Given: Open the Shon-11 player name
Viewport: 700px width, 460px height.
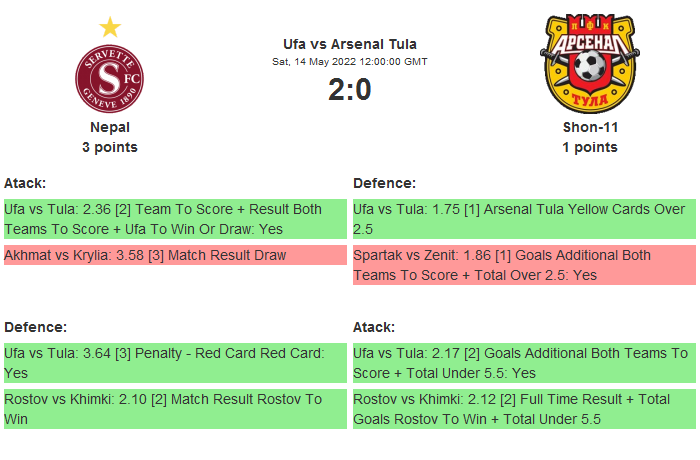Looking at the screenshot, I should 590,127.
